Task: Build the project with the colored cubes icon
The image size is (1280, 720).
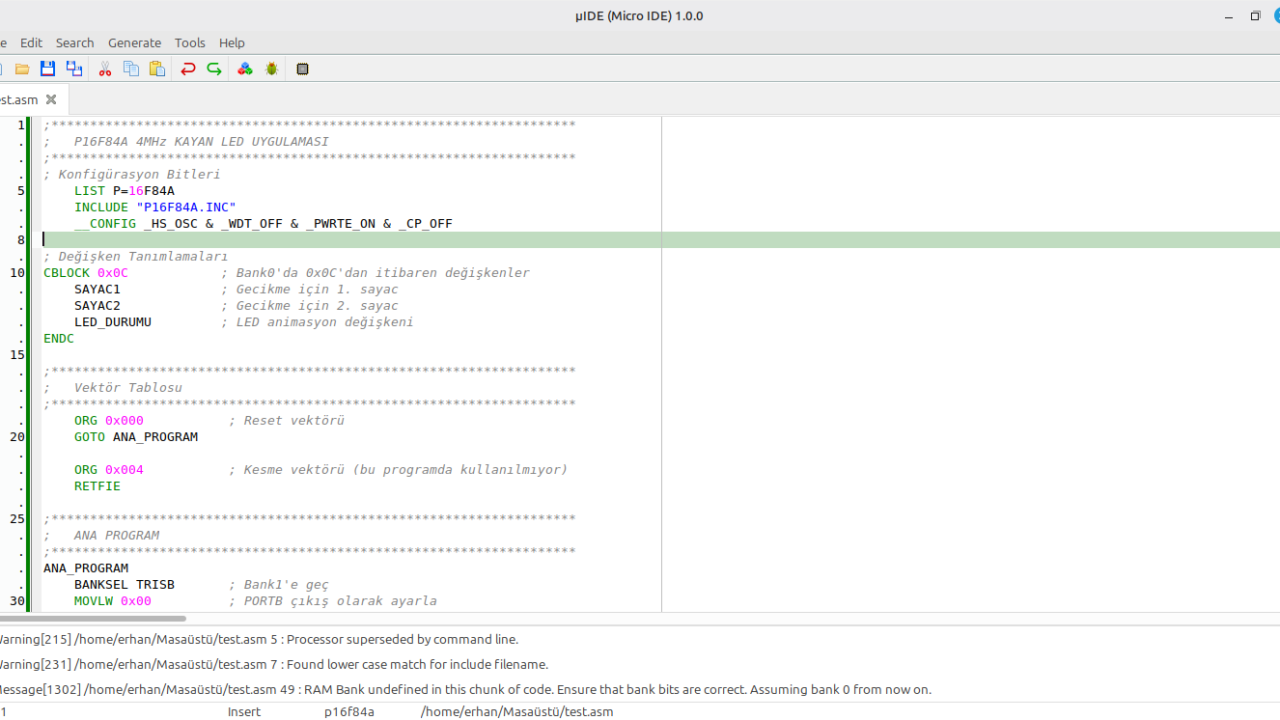Action: 245,69
